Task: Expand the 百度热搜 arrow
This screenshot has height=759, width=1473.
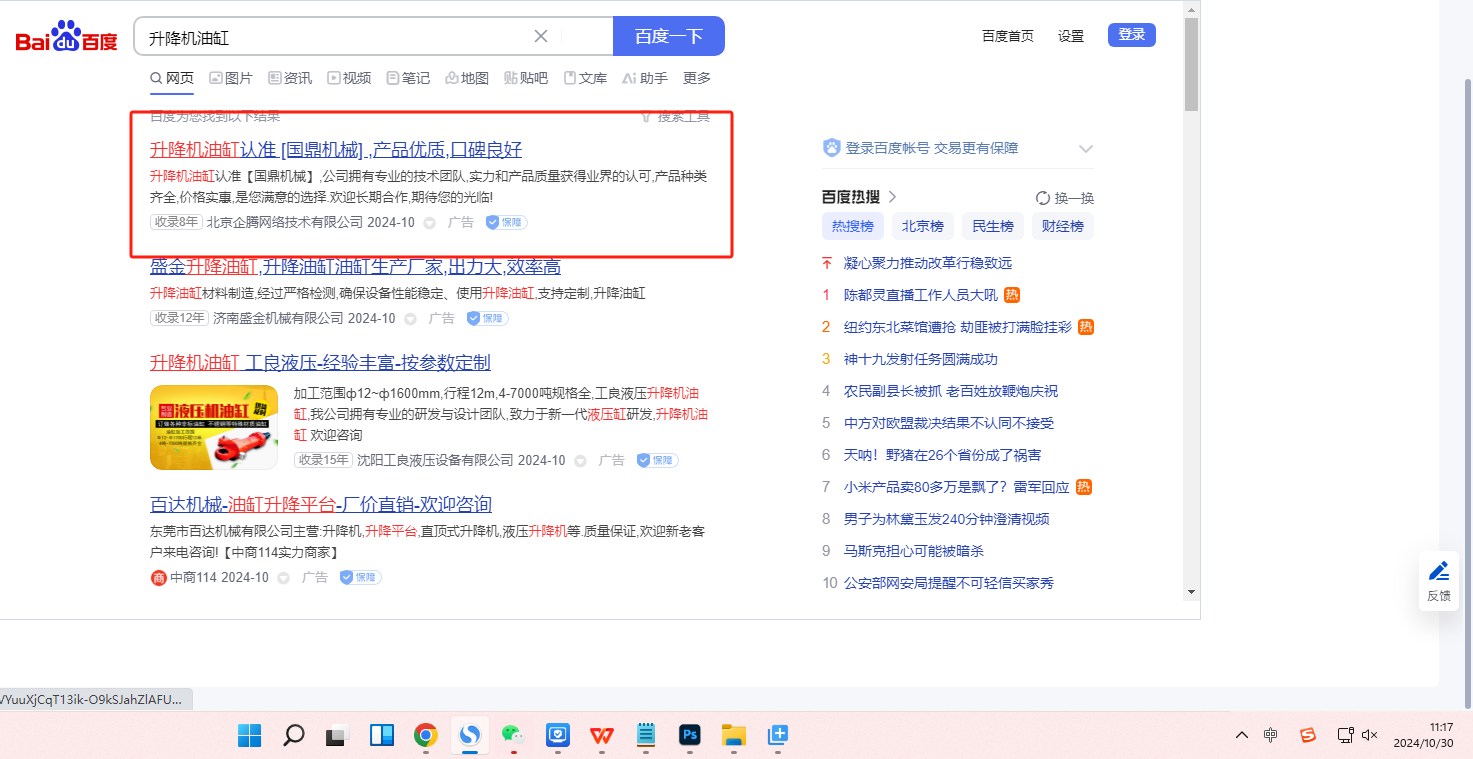Action: (x=893, y=197)
